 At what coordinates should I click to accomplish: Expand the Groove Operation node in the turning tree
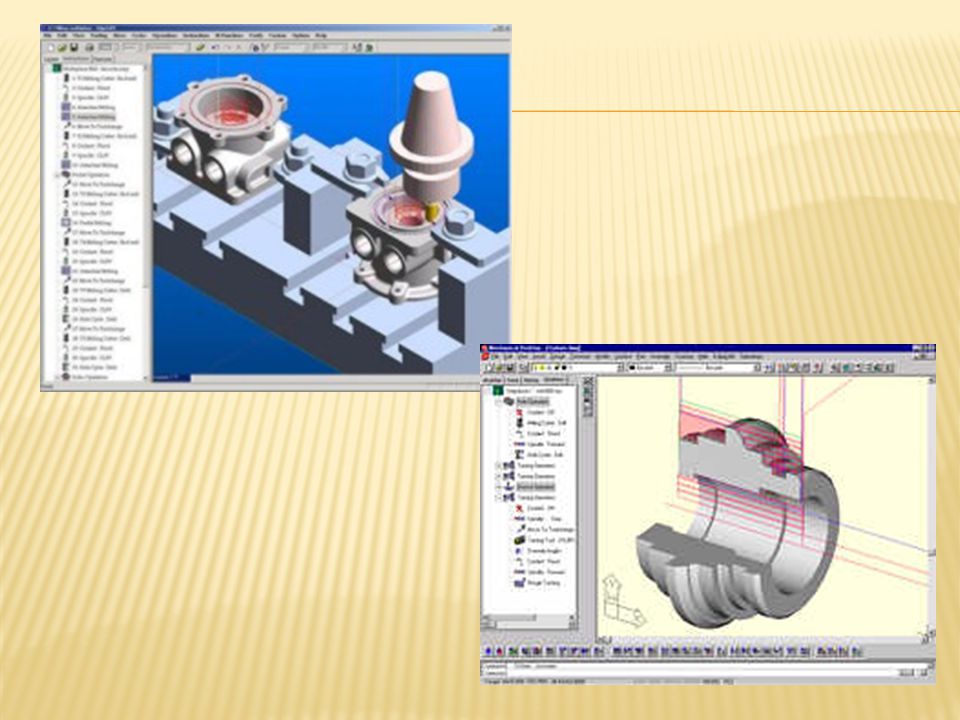pos(498,487)
